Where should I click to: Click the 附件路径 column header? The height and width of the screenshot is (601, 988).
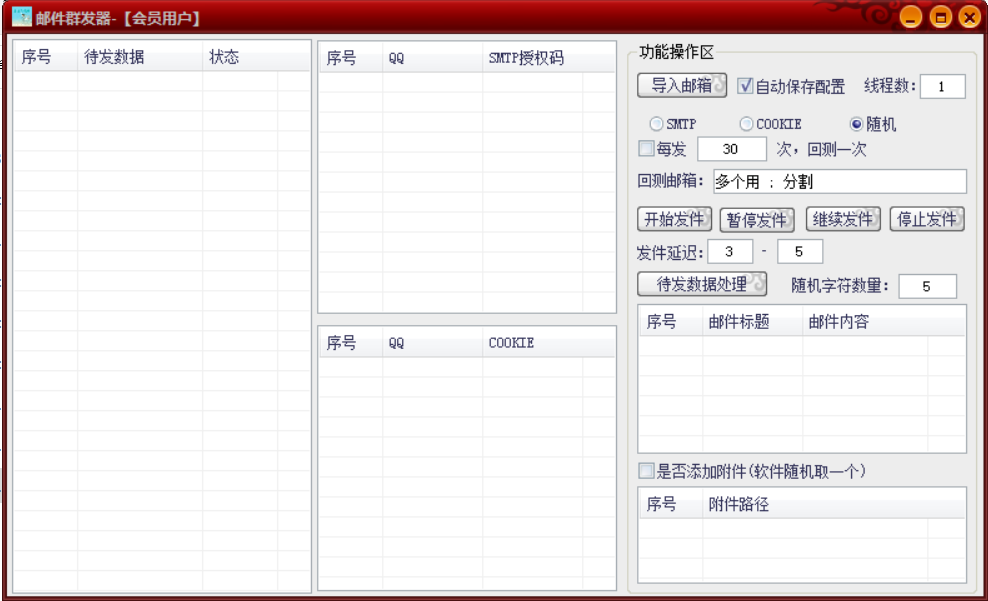[738, 504]
